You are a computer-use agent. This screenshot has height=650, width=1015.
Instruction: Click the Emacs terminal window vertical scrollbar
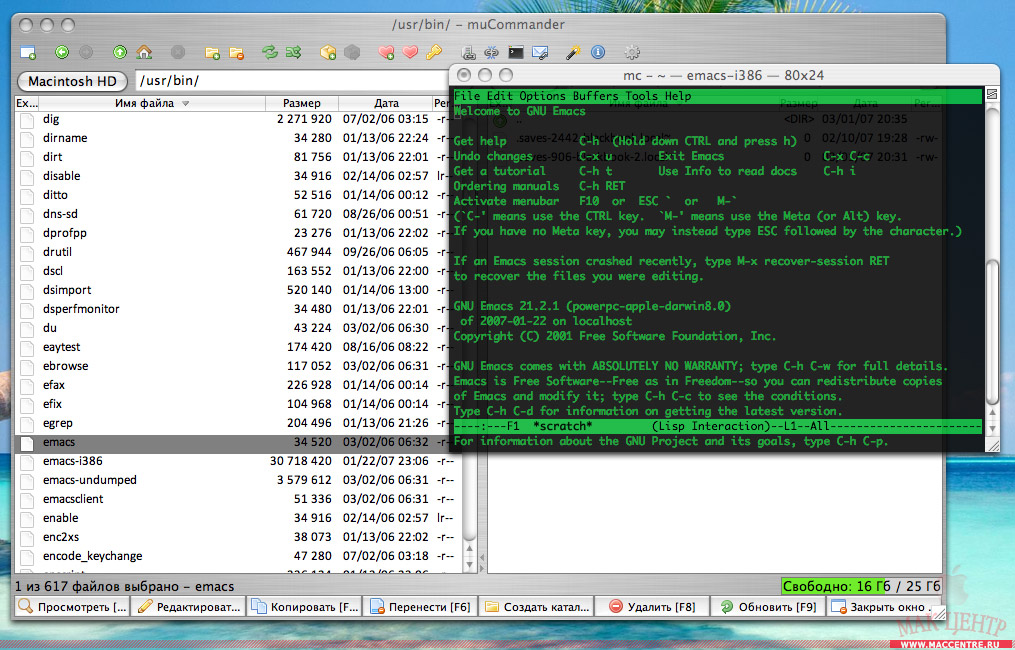click(992, 330)
